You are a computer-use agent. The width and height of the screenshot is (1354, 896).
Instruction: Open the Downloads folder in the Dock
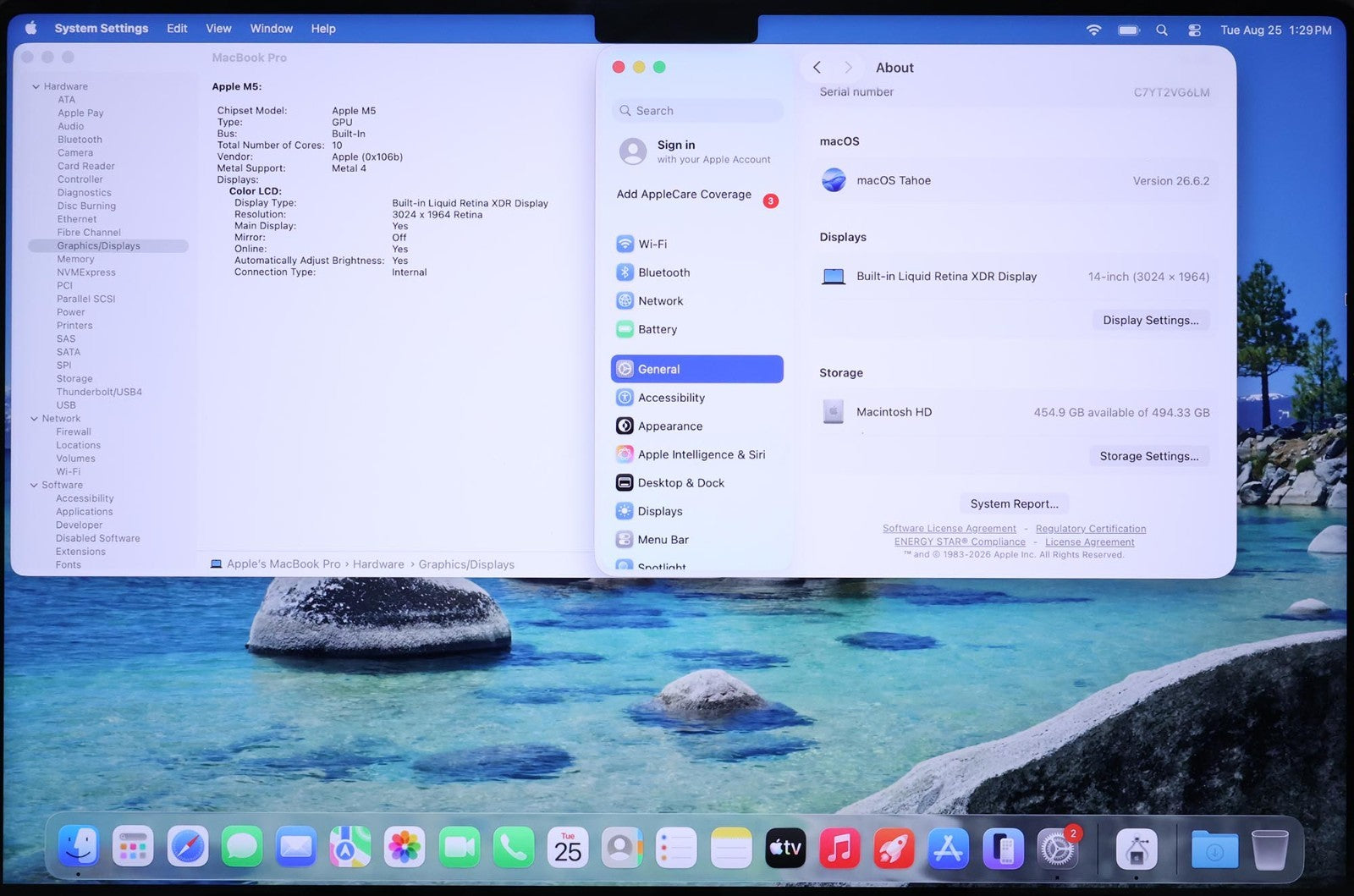click(x=1214, y=848)
